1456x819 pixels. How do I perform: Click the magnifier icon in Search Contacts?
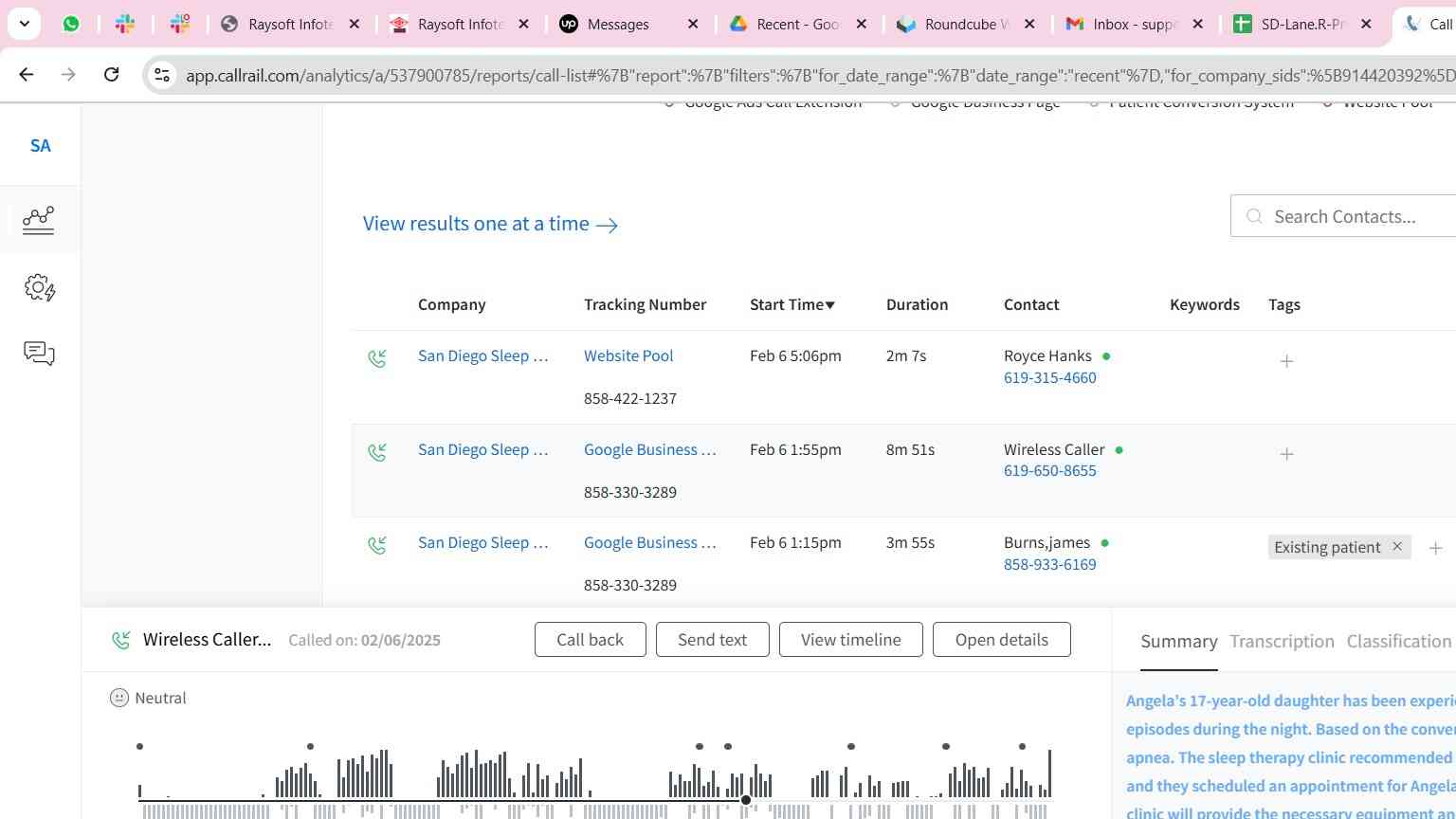[1254, 217]
